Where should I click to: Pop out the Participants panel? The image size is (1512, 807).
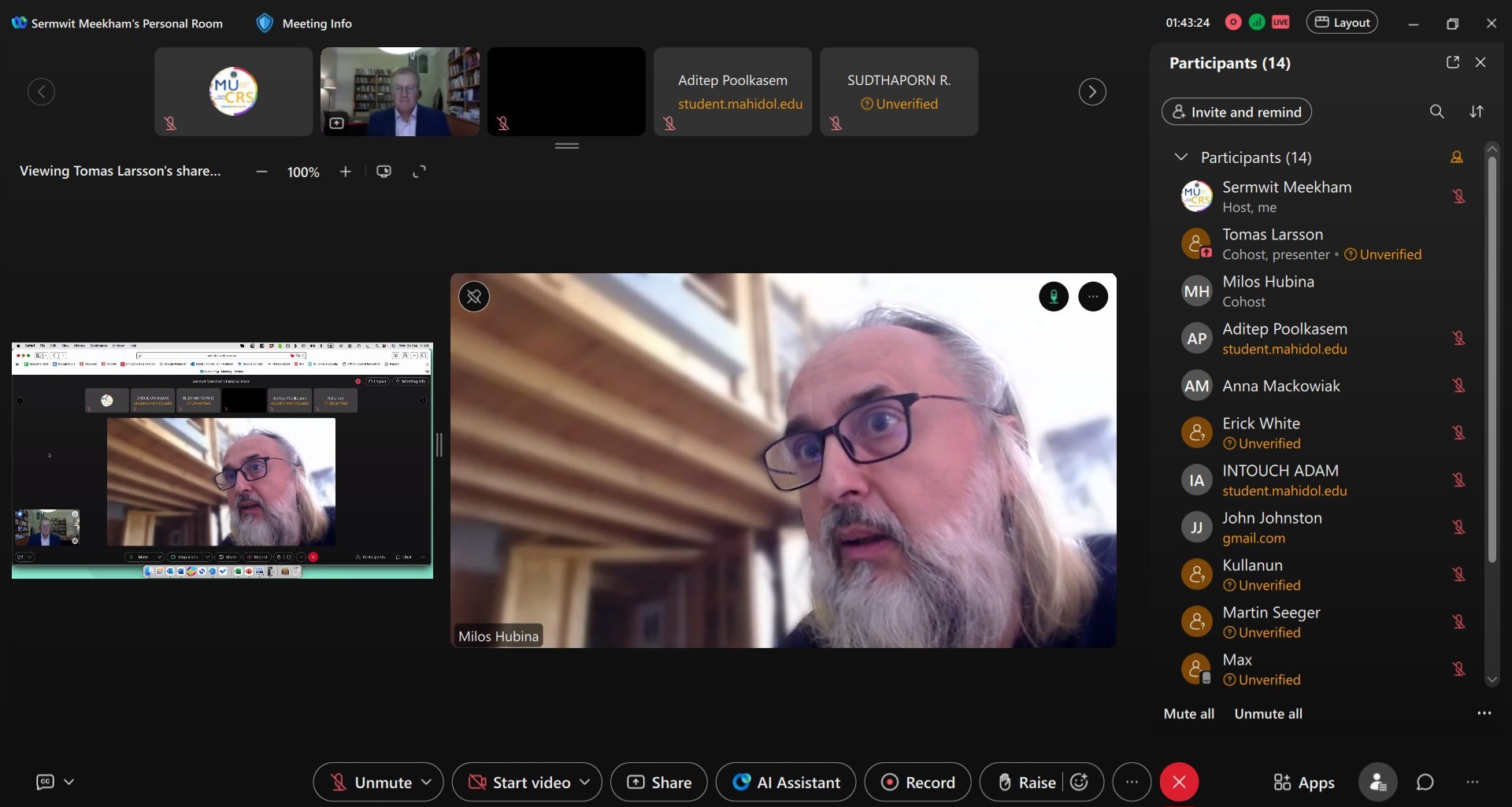pyautogui.click(x=1453, y=62)
